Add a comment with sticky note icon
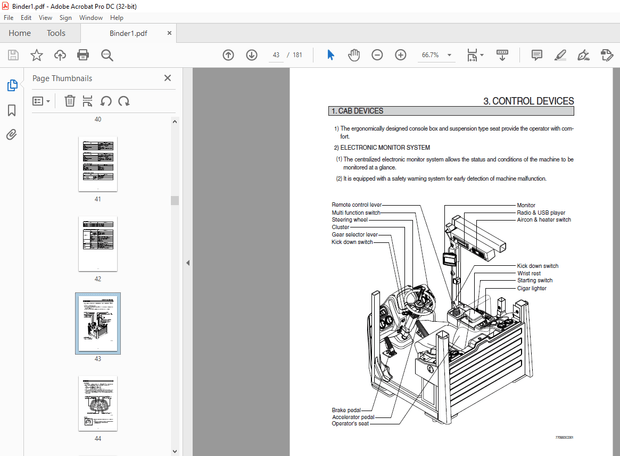 coord(537,55)
